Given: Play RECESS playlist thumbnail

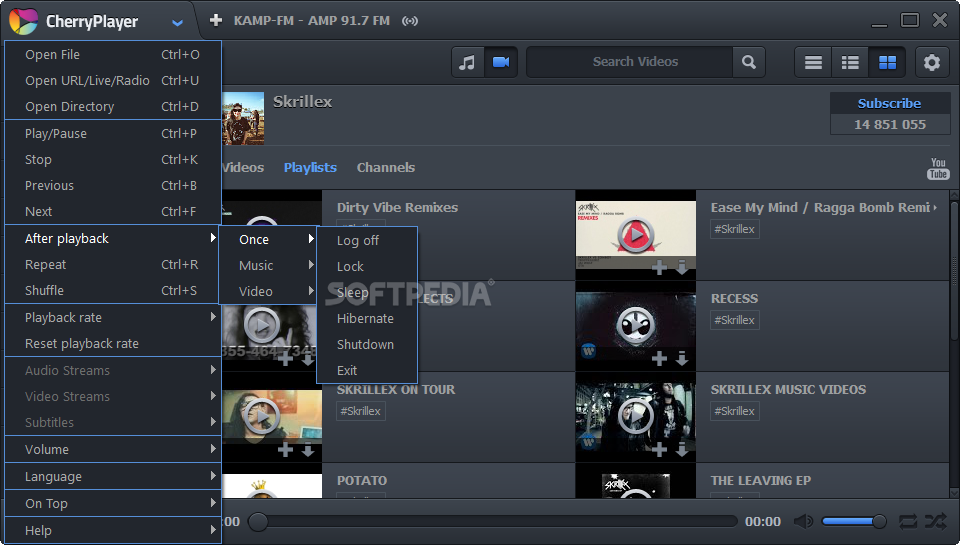Looking at the screenshot, I should tap(636, 325).
